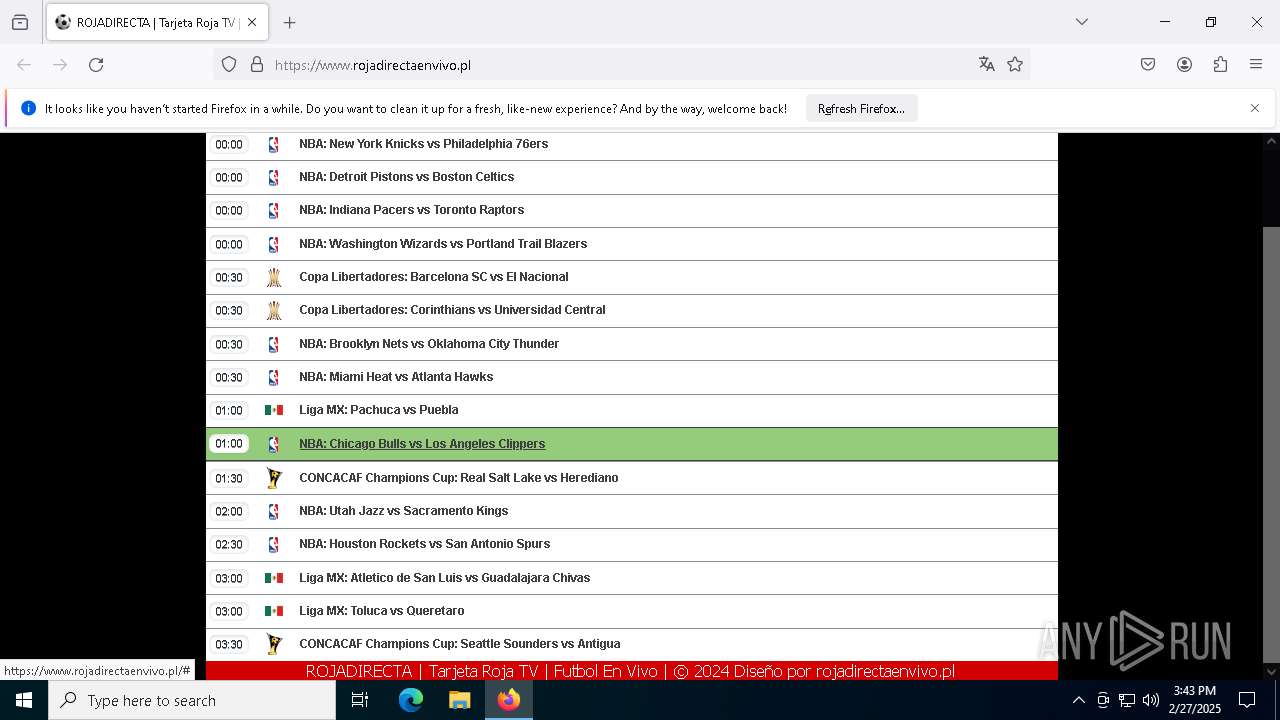
Task: Expand the list all tabs chevron
Action: [x=1081, y=22]
